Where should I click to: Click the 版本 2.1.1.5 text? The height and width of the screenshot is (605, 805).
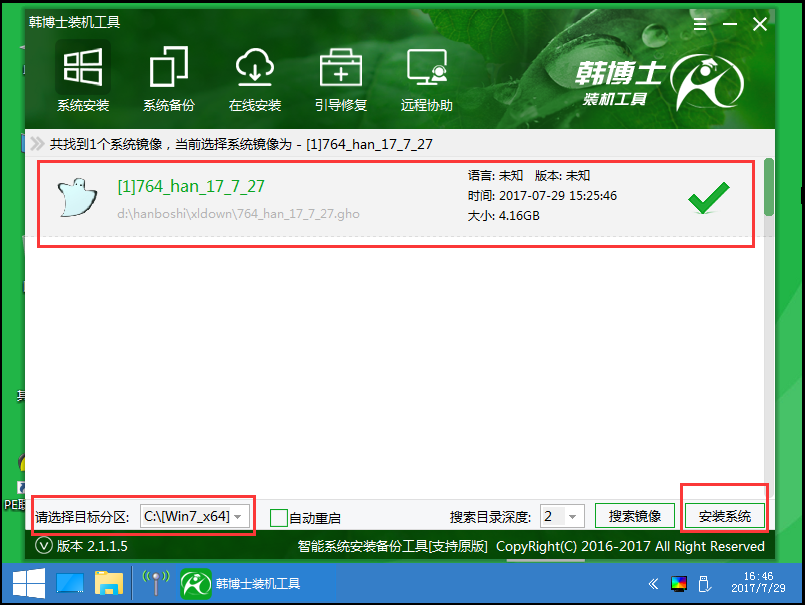(92, 546)
